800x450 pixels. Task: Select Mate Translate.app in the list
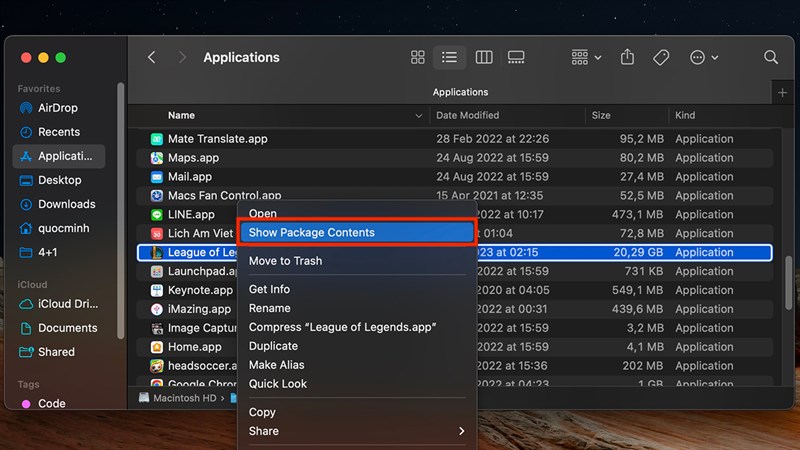point(454,139)
